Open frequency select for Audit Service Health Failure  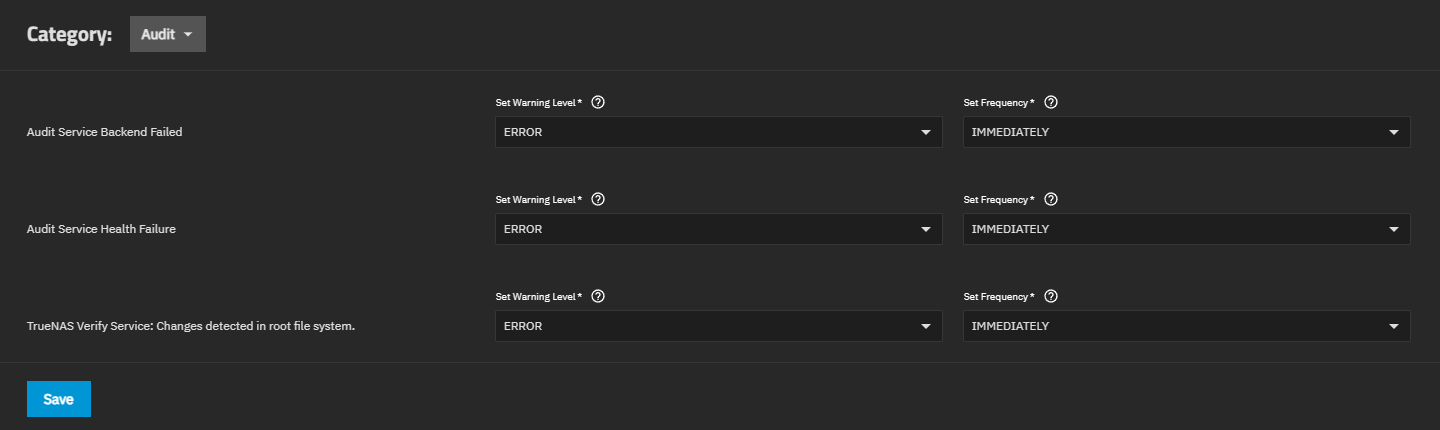[x=1186, y=229]
